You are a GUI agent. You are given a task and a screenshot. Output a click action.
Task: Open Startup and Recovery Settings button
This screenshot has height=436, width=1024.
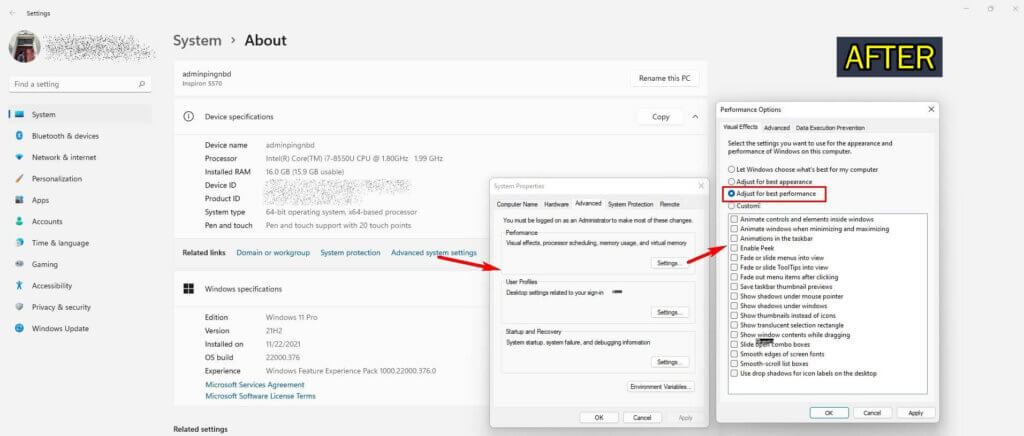click(669, 362)
